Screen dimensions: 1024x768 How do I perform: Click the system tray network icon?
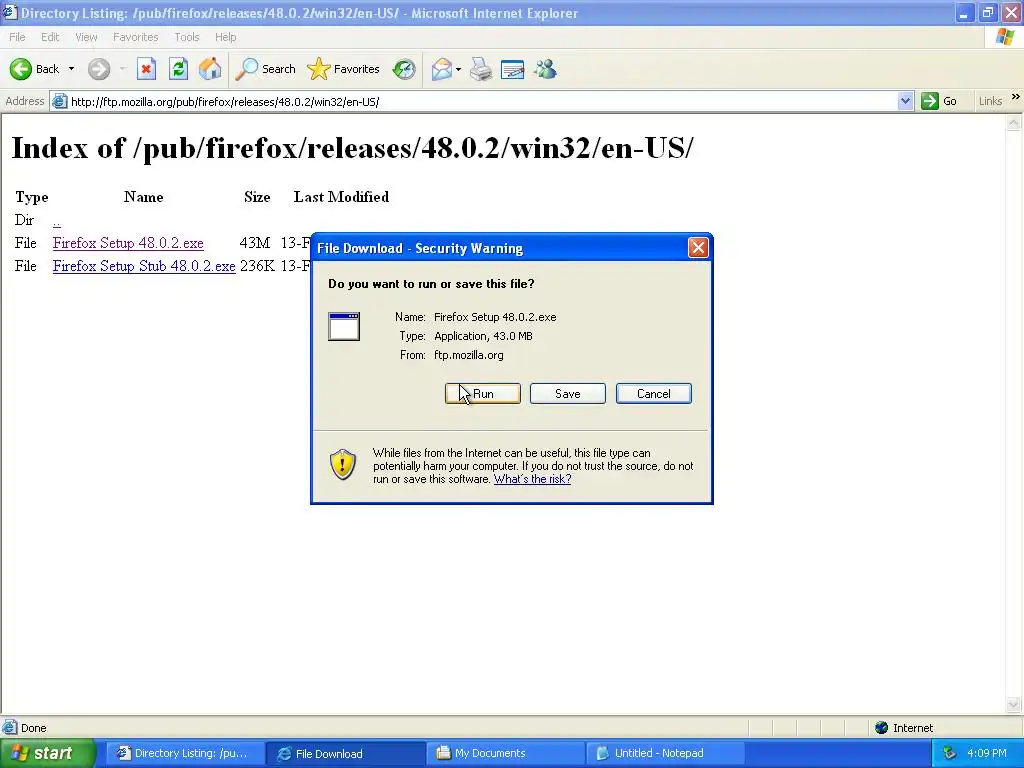click(949, 753)
